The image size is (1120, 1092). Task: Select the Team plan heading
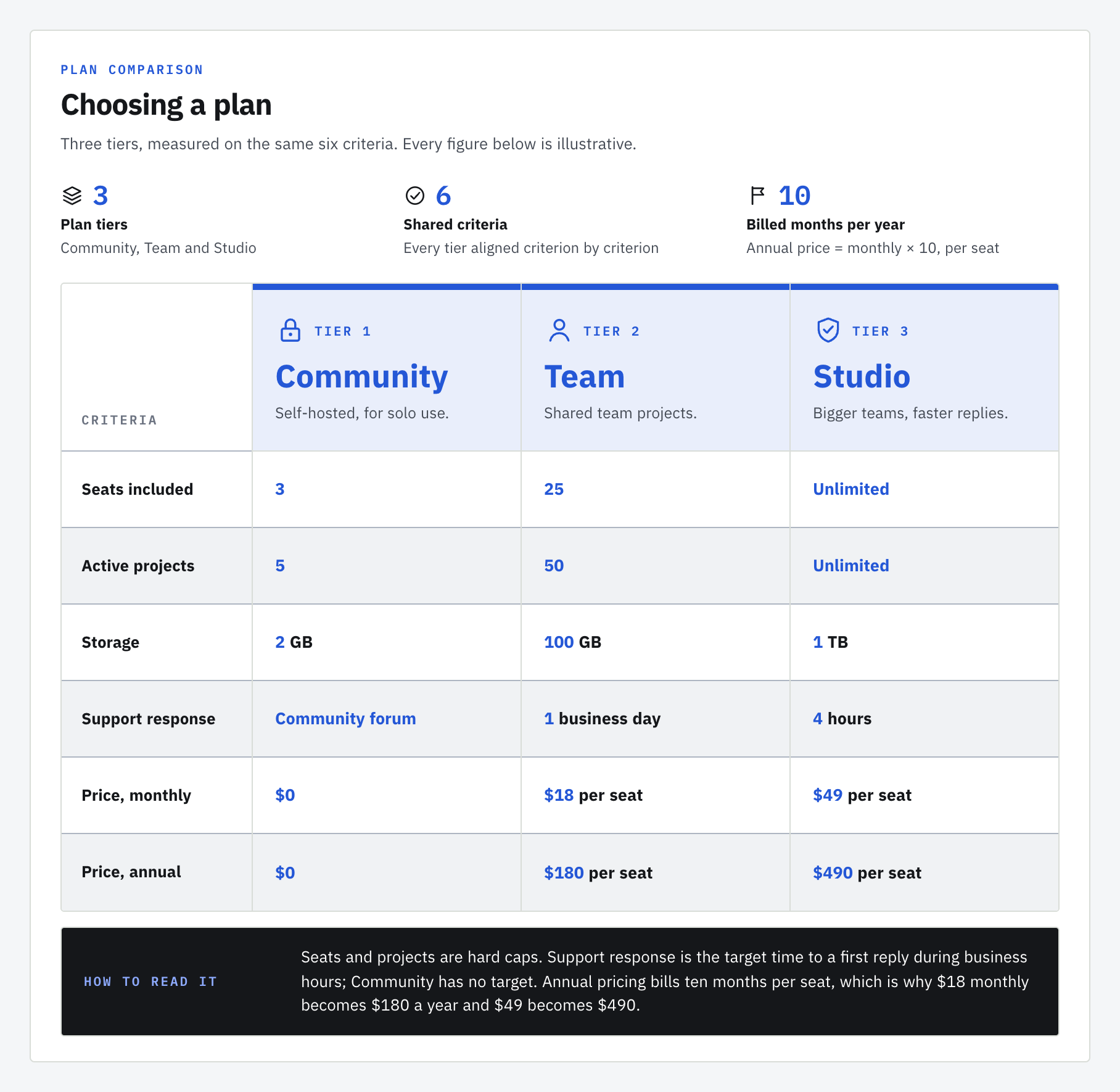(x=585, y=376)
